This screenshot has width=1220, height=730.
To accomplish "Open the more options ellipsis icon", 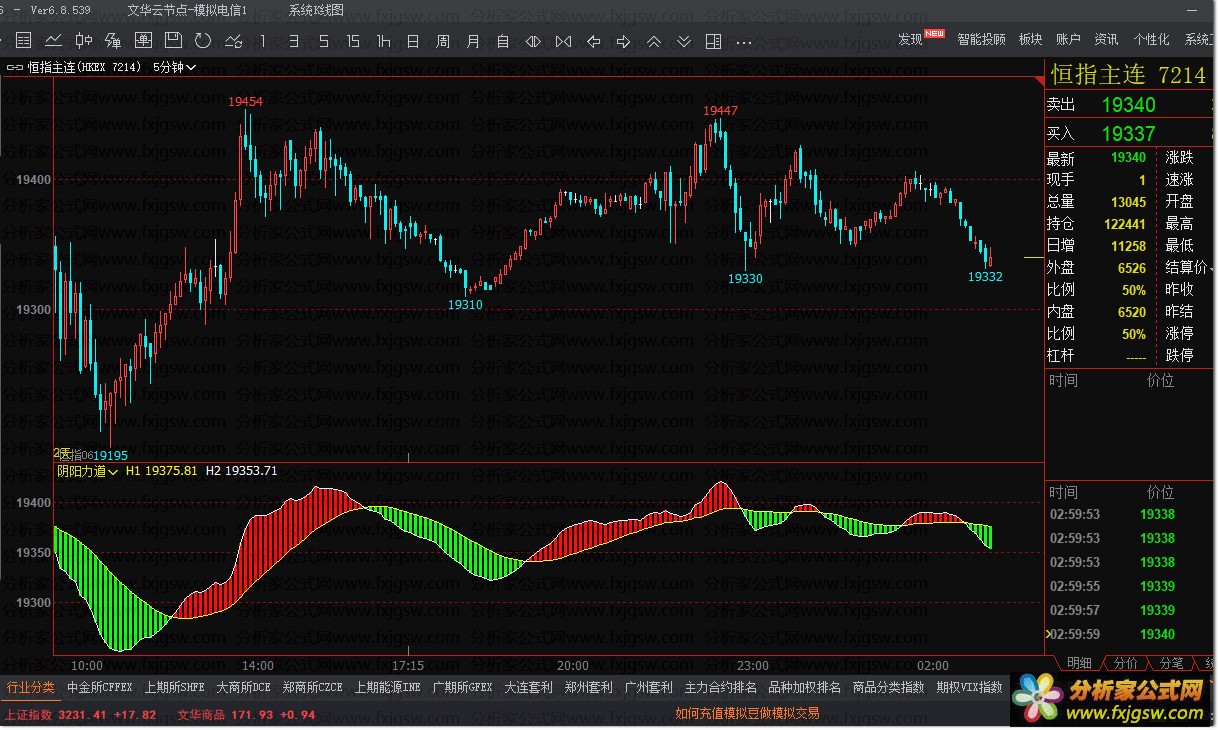I will click(744, 42).
